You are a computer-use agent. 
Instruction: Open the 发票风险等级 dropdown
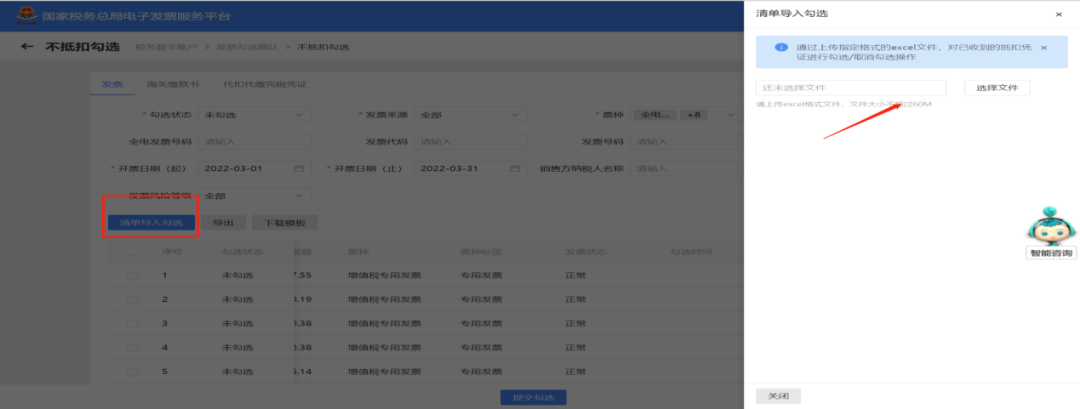[x=255, y=196]
